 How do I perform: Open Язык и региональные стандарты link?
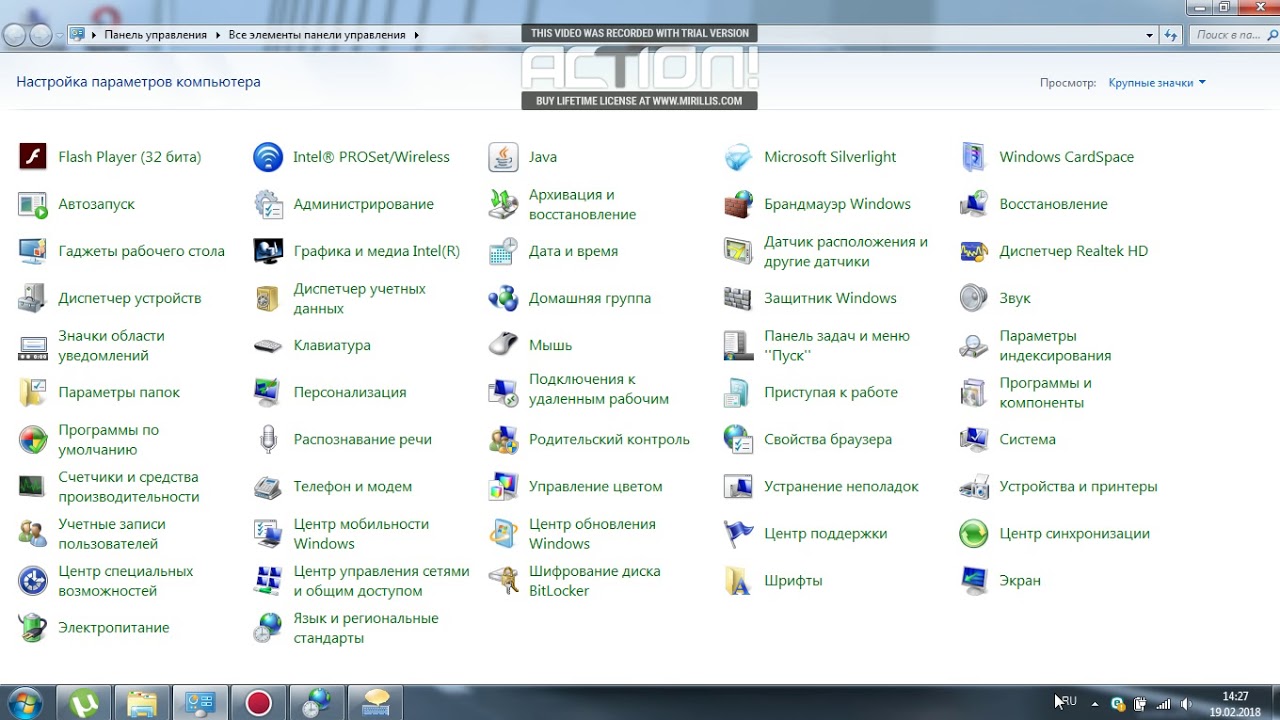[x=366, y=628]
